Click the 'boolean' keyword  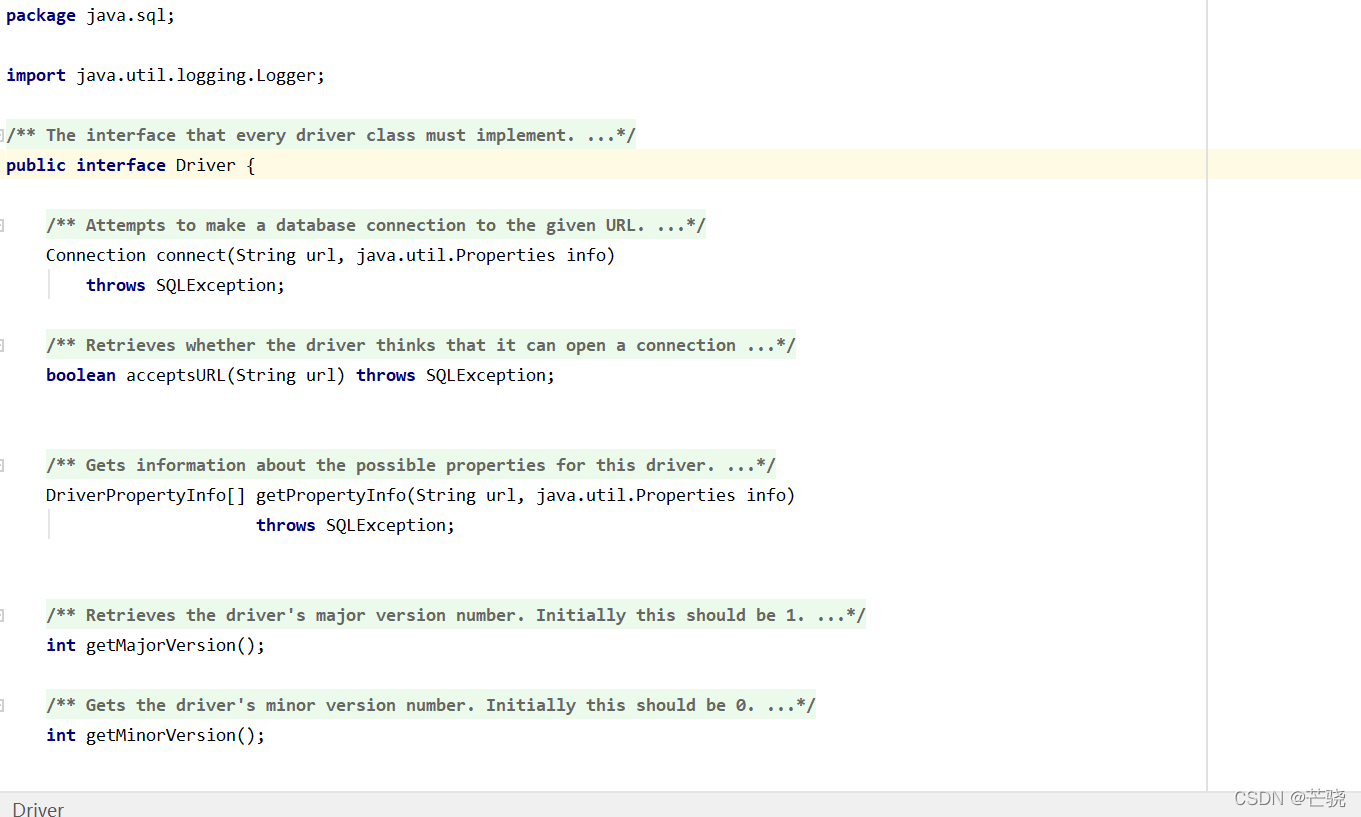(81, 375)
